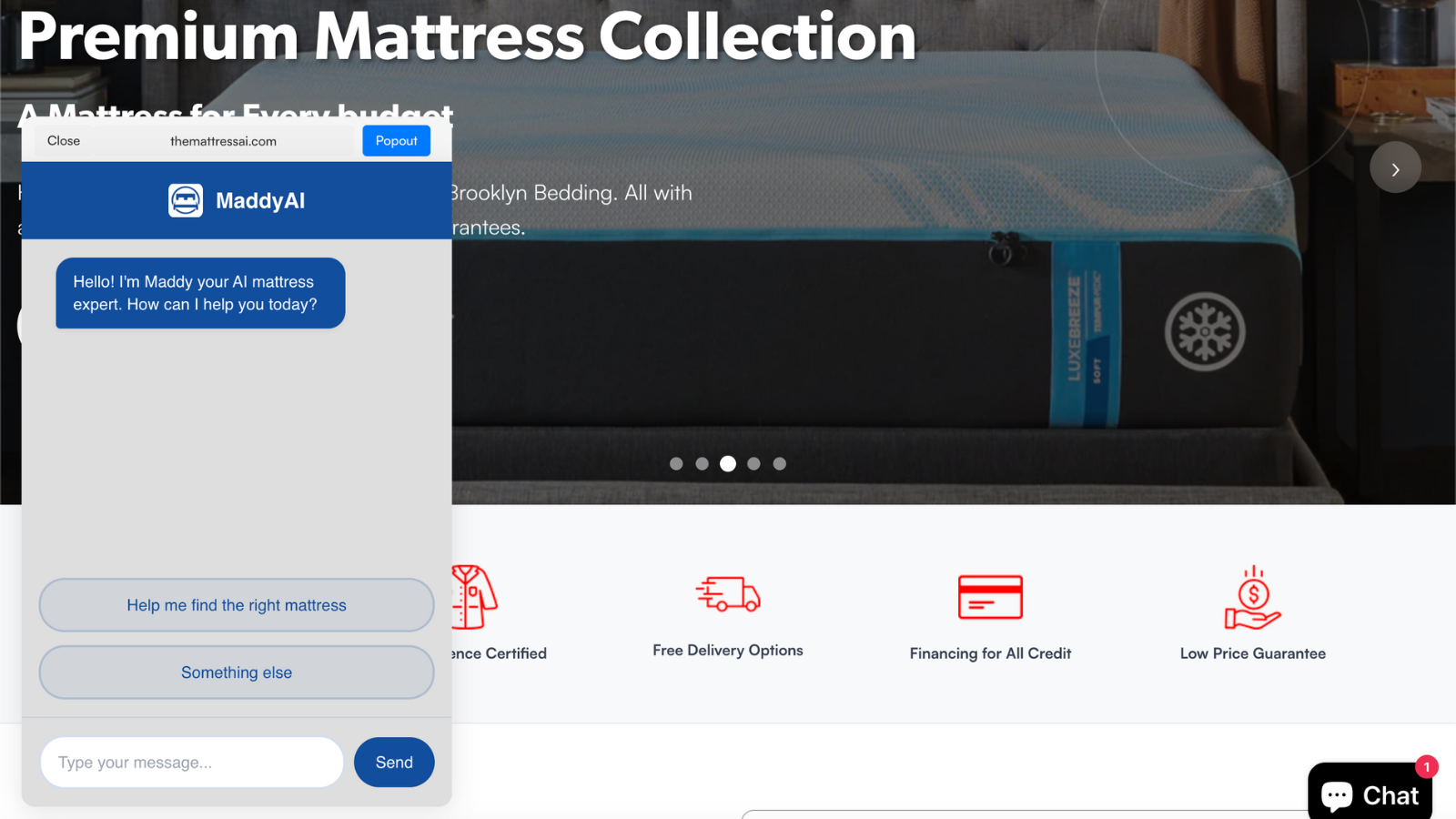The image size is (1456, 819).
Task: Click the chat notification badge showing 1
Action: click(1426, 767)
